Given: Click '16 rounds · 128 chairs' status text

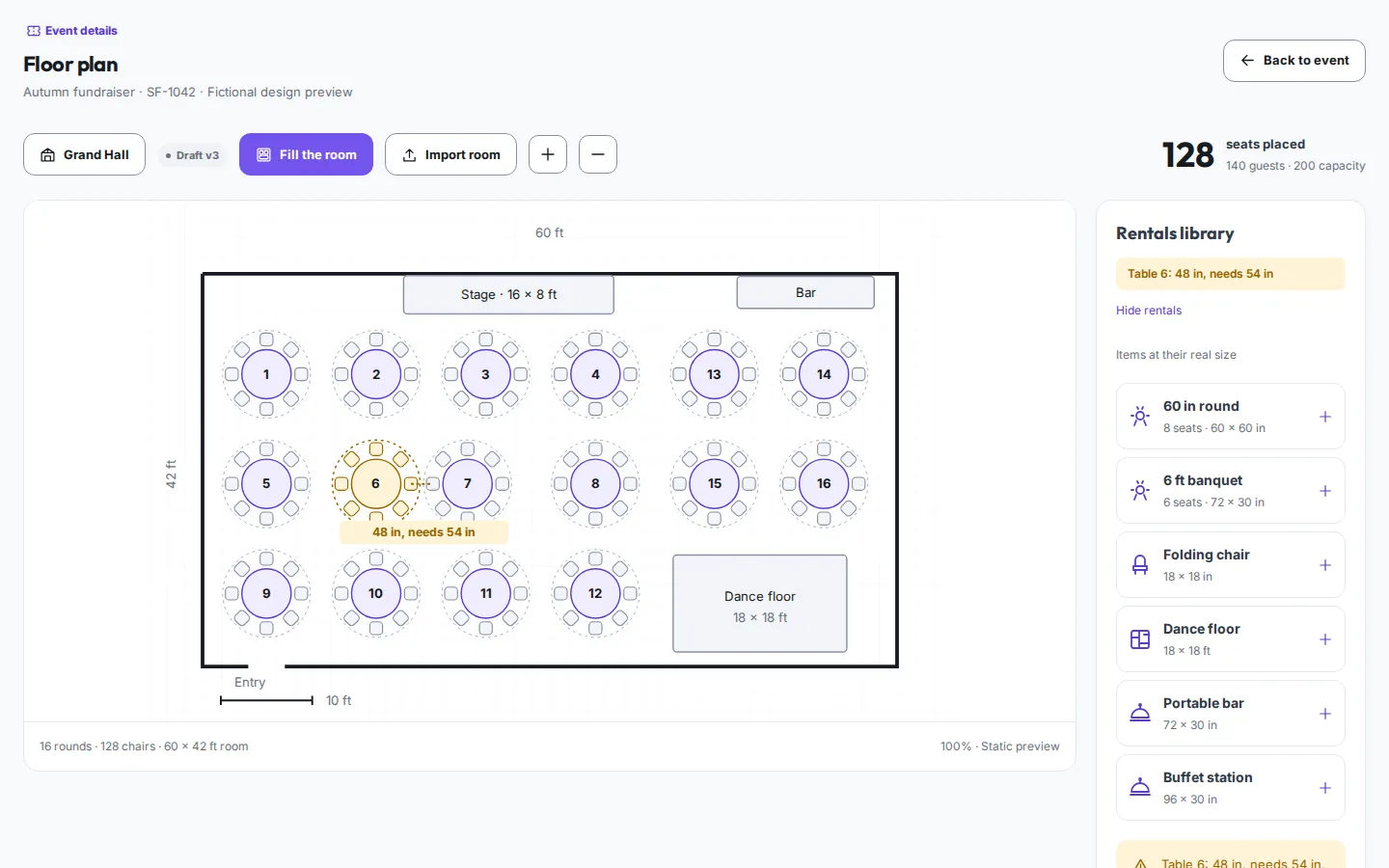Looking at the screenshot, I should (144, 746).
